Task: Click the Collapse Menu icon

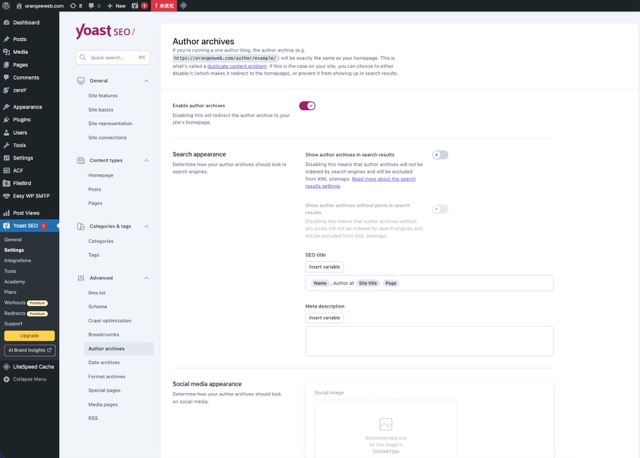Action: click(x=7, y=379)
